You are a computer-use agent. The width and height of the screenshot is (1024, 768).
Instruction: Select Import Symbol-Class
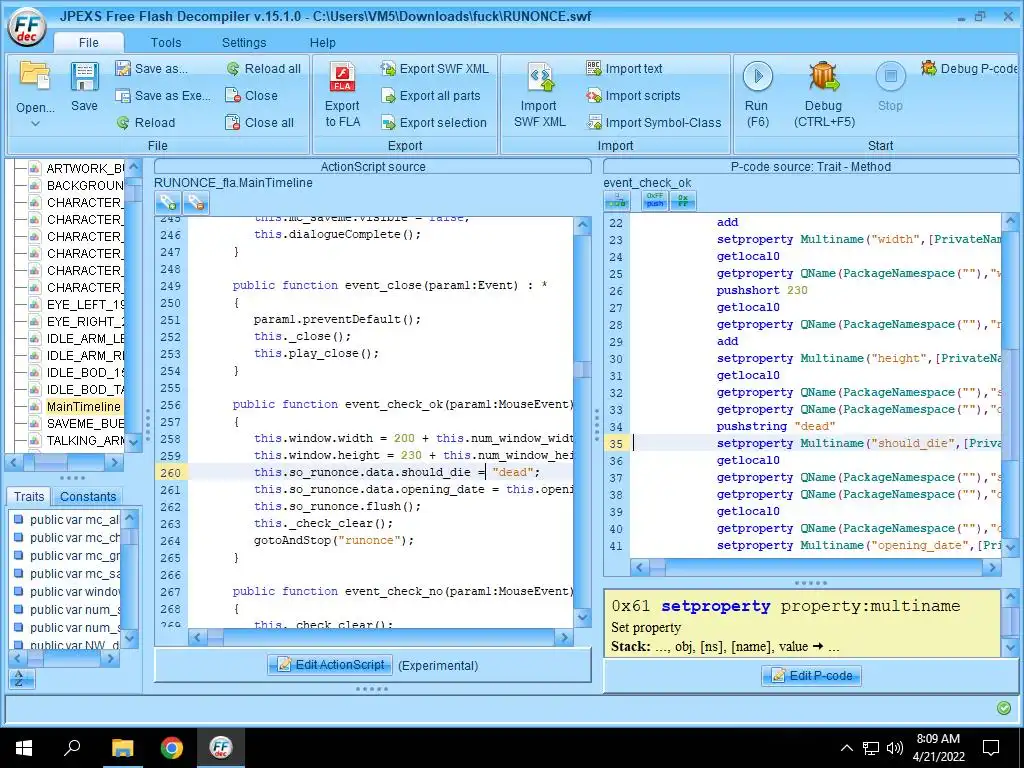point(654,122)
